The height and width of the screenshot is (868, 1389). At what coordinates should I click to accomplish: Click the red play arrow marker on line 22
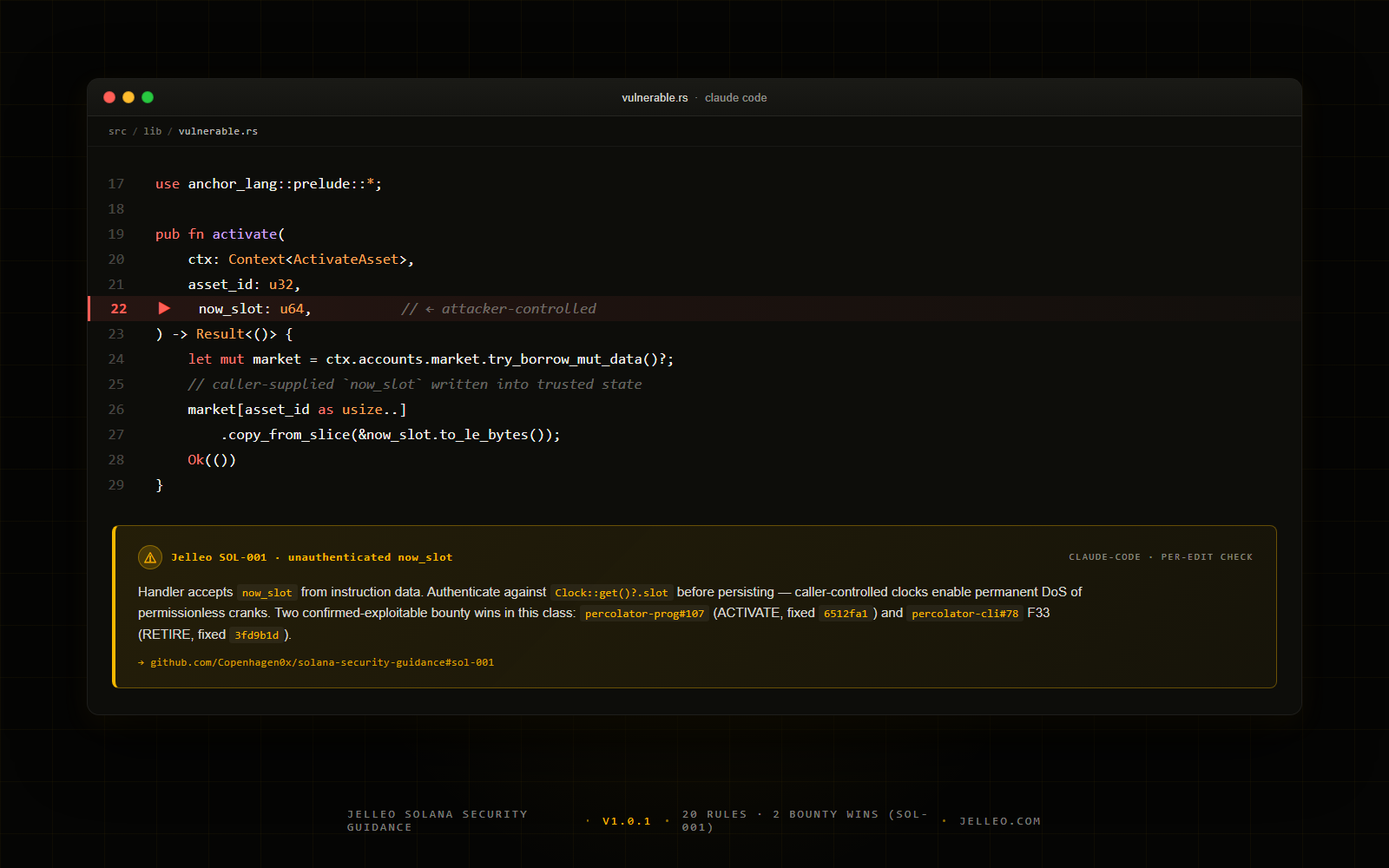pos(164,308)
